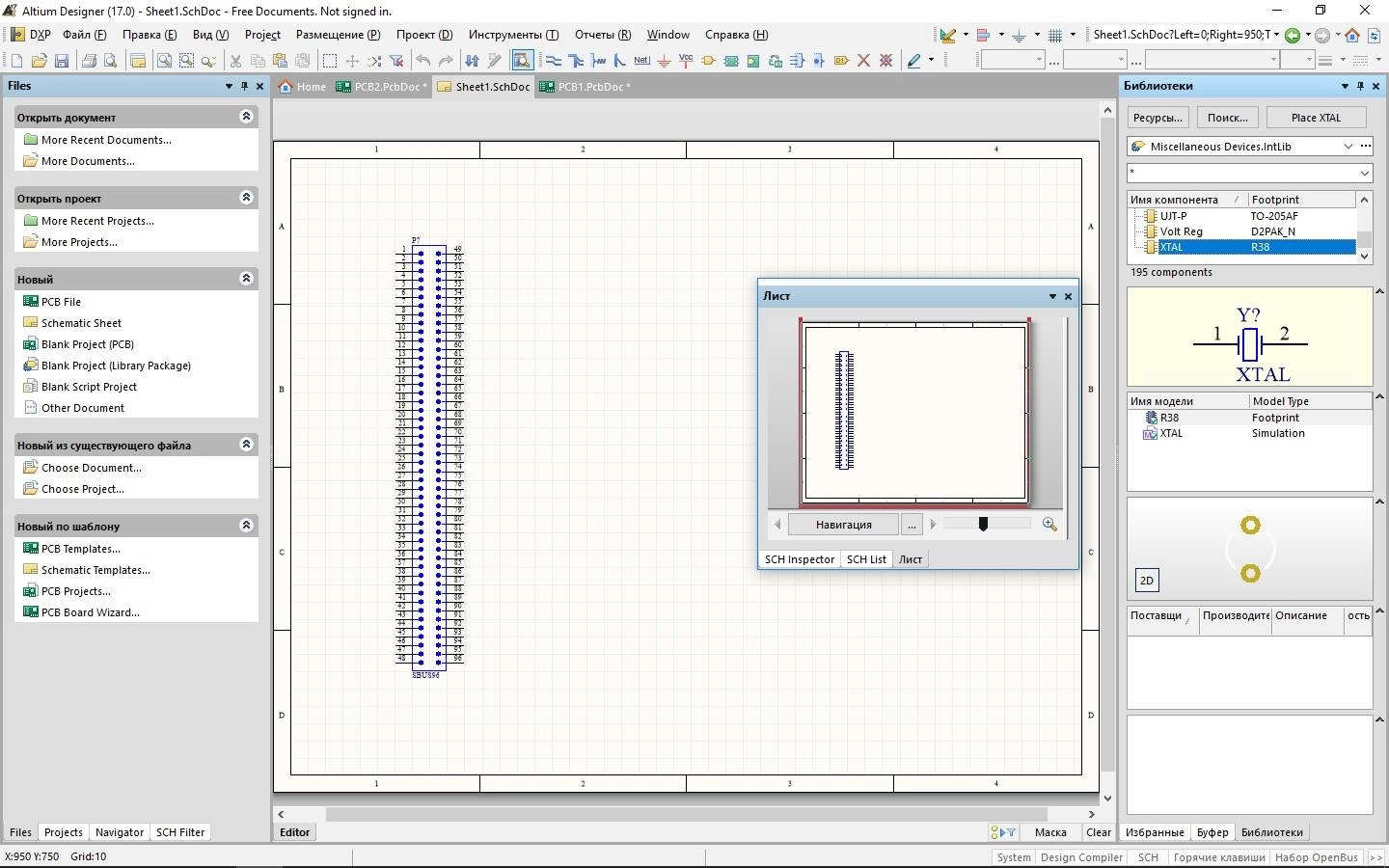Close the Лист floating panel
1389x868 pixels.
(1068, 296)
